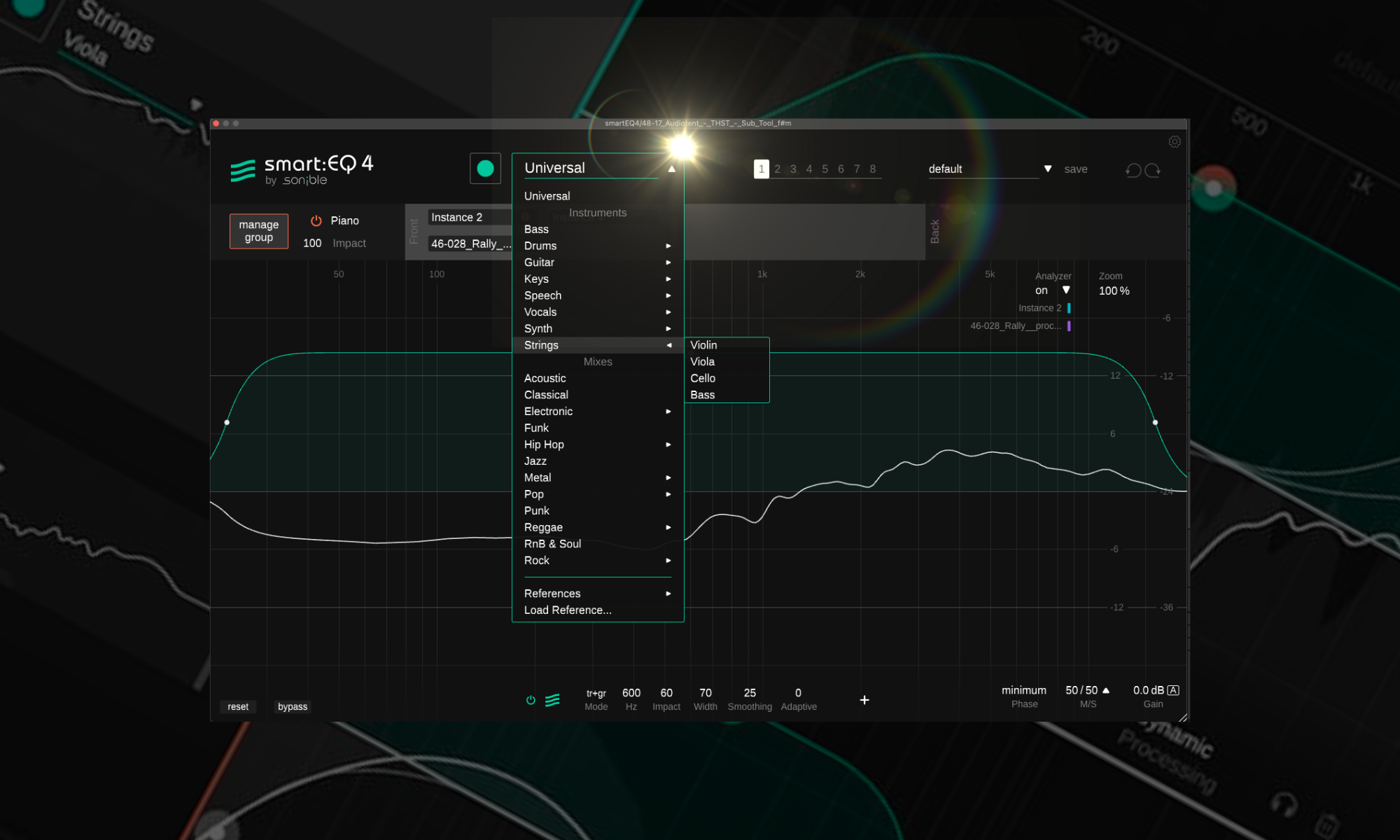
Task: Click the sonible smart-filter curves icon at bottom
Action: tap(552, 699)
